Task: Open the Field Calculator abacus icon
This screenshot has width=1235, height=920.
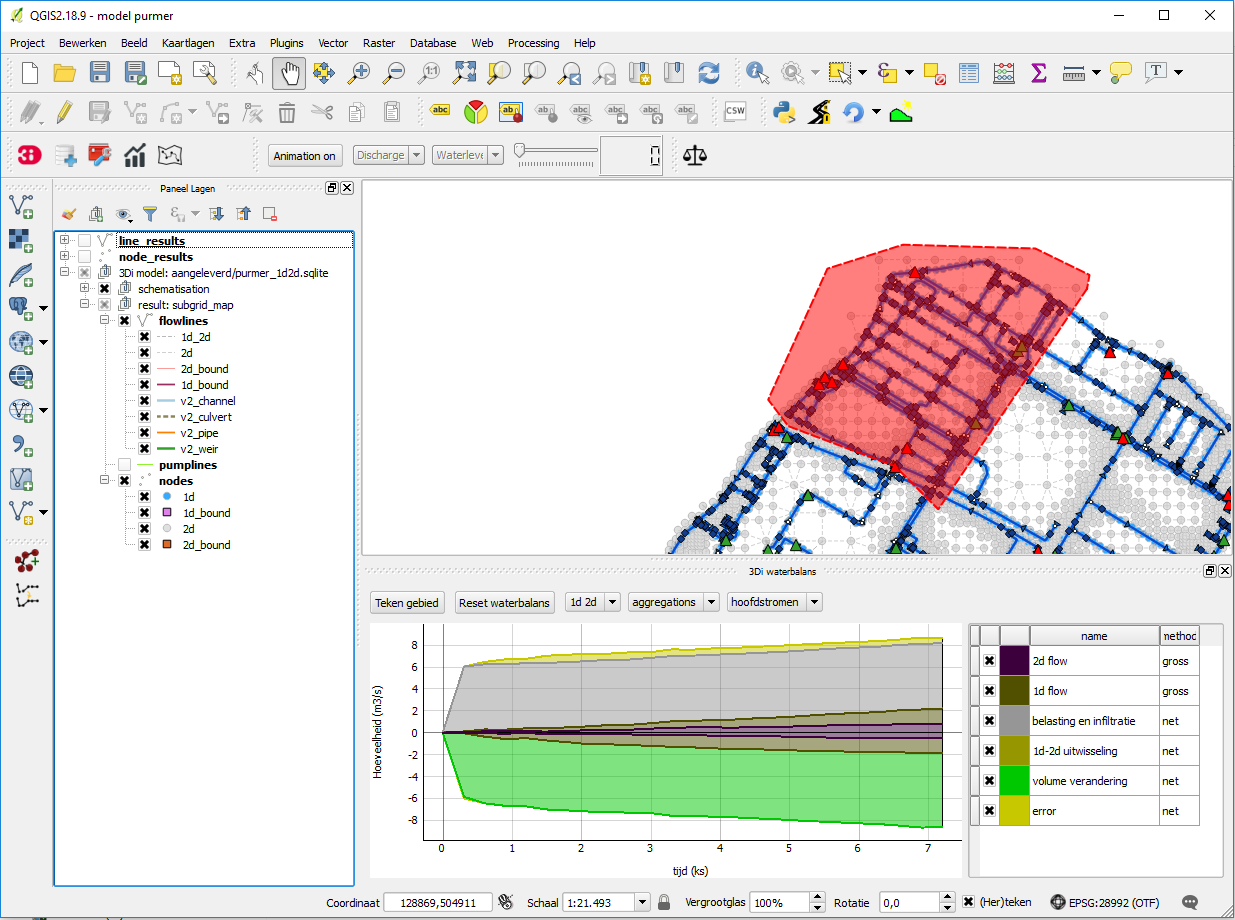Action: (1004, 72)
